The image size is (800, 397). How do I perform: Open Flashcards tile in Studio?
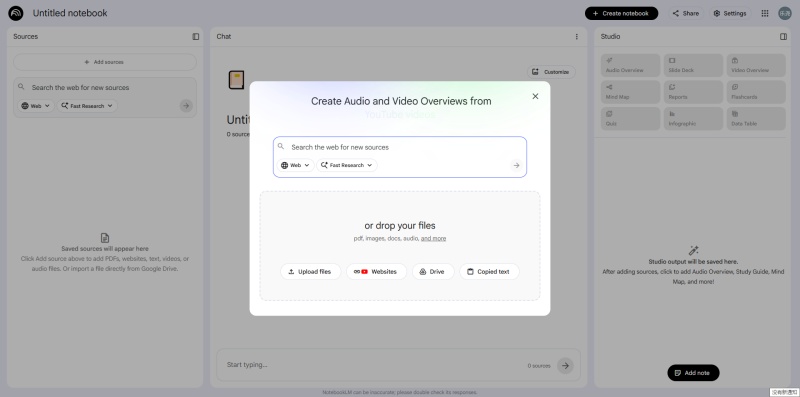pyautogui.click(x=756, y=92)
